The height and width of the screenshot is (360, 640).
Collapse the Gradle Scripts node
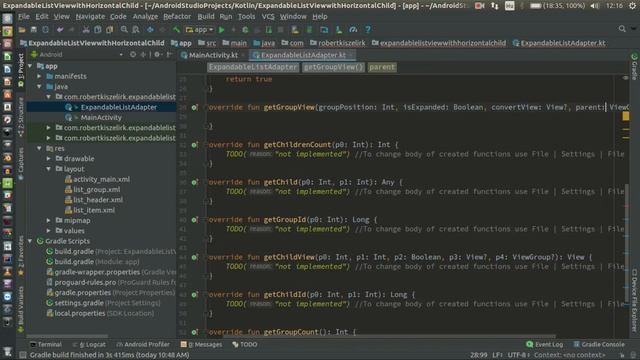[30, 241]
